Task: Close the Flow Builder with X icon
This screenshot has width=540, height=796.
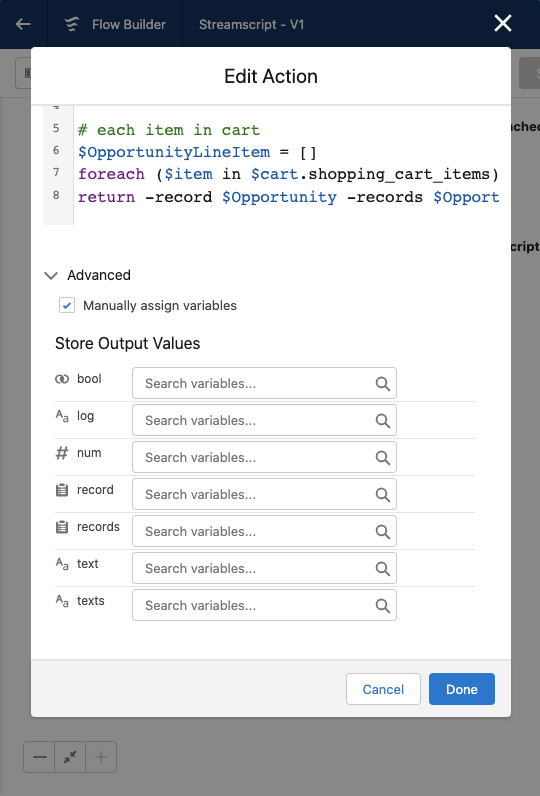Action: pos(502,23)
